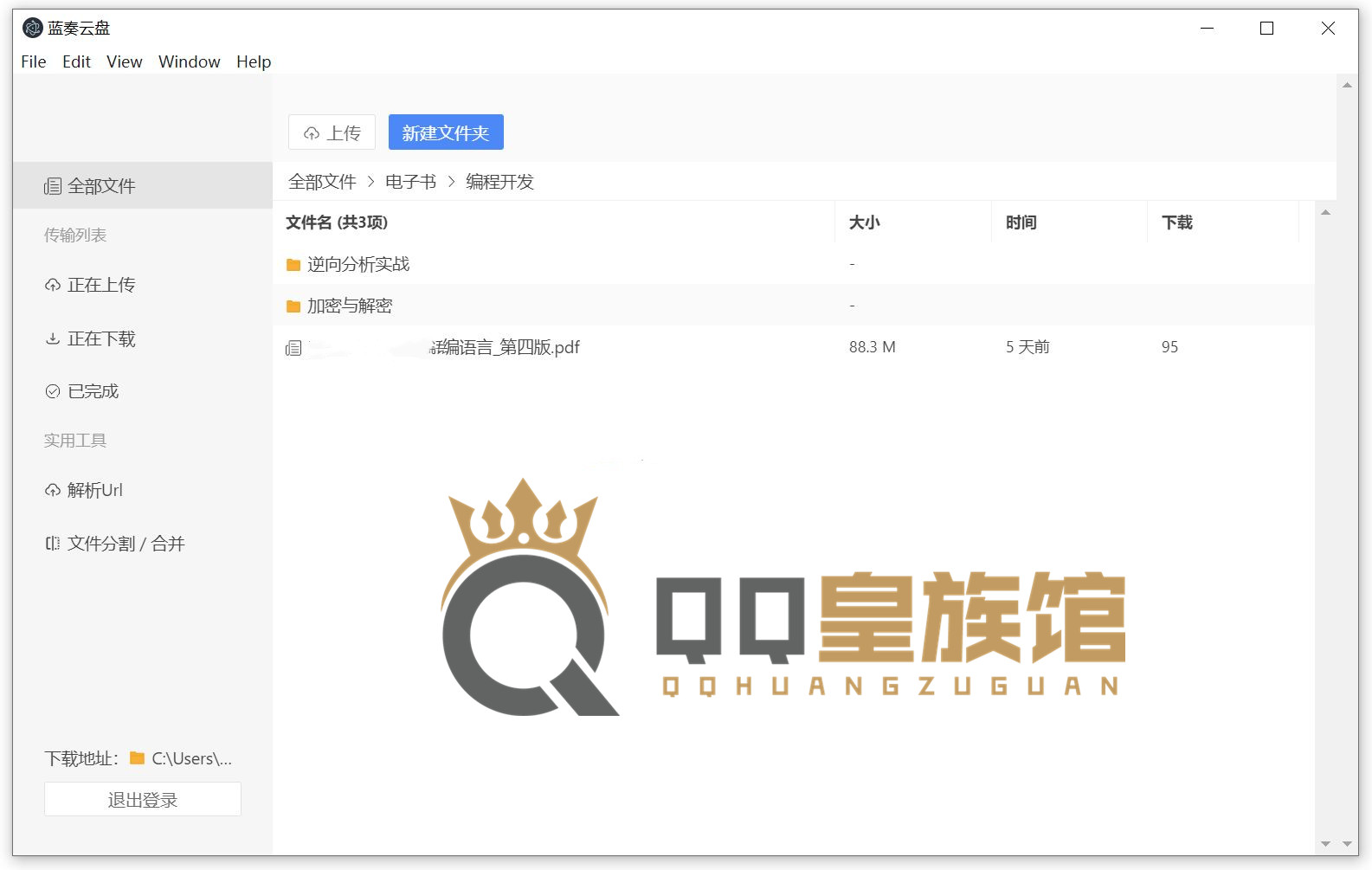
Task: Click folder icon of 加密与解密
Action: tap(293, 306)
